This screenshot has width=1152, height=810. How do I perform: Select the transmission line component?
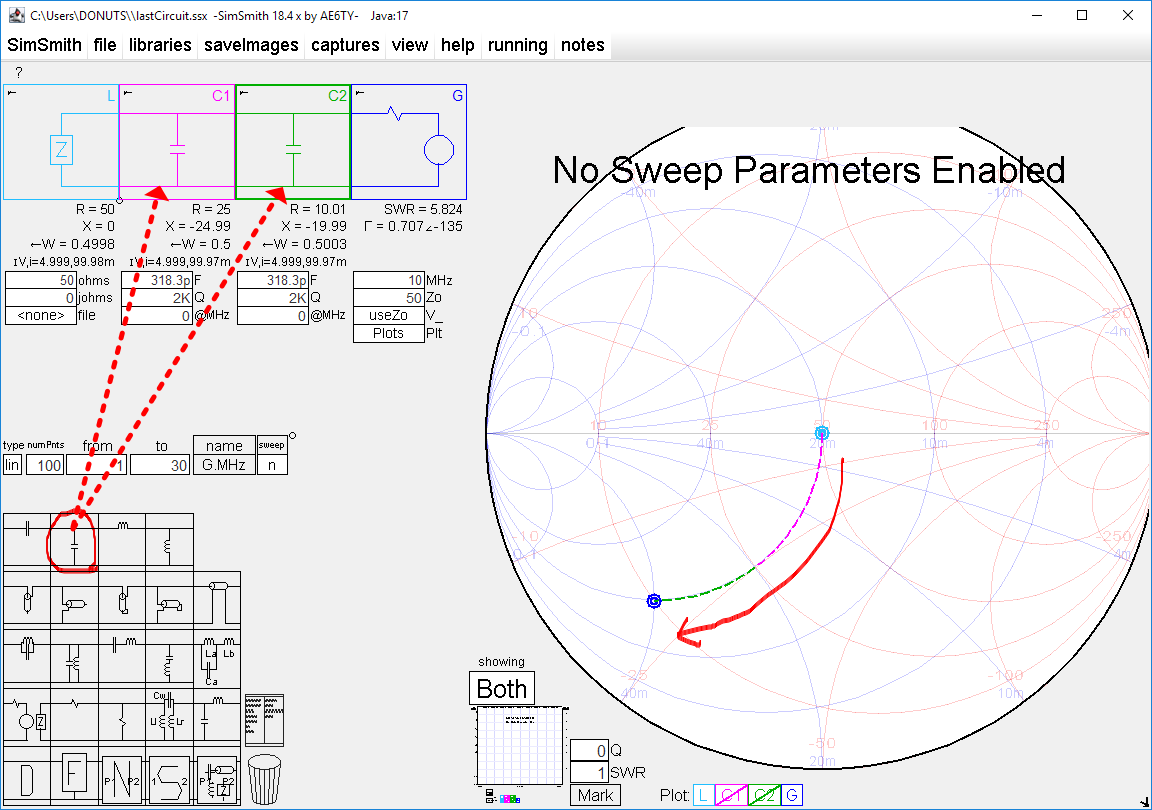pyautogui.click(x=217, y=600)
